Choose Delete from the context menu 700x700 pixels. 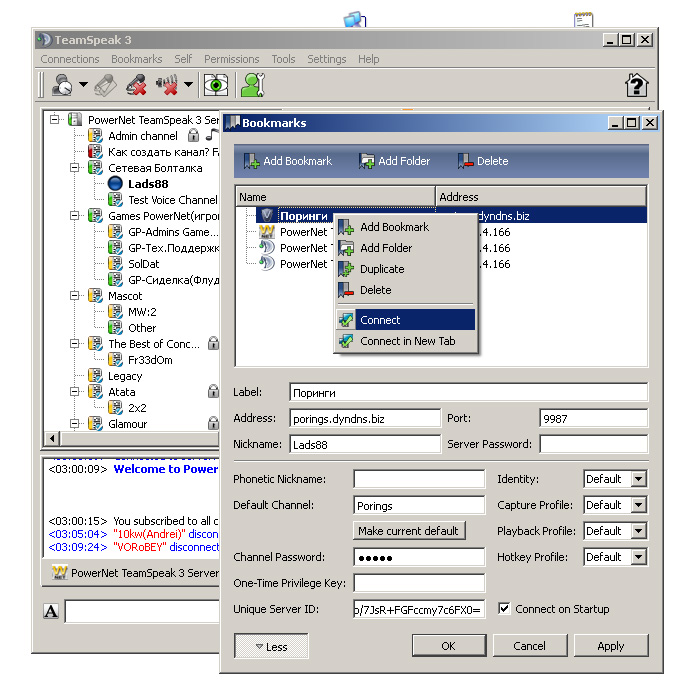pos(405,290)
